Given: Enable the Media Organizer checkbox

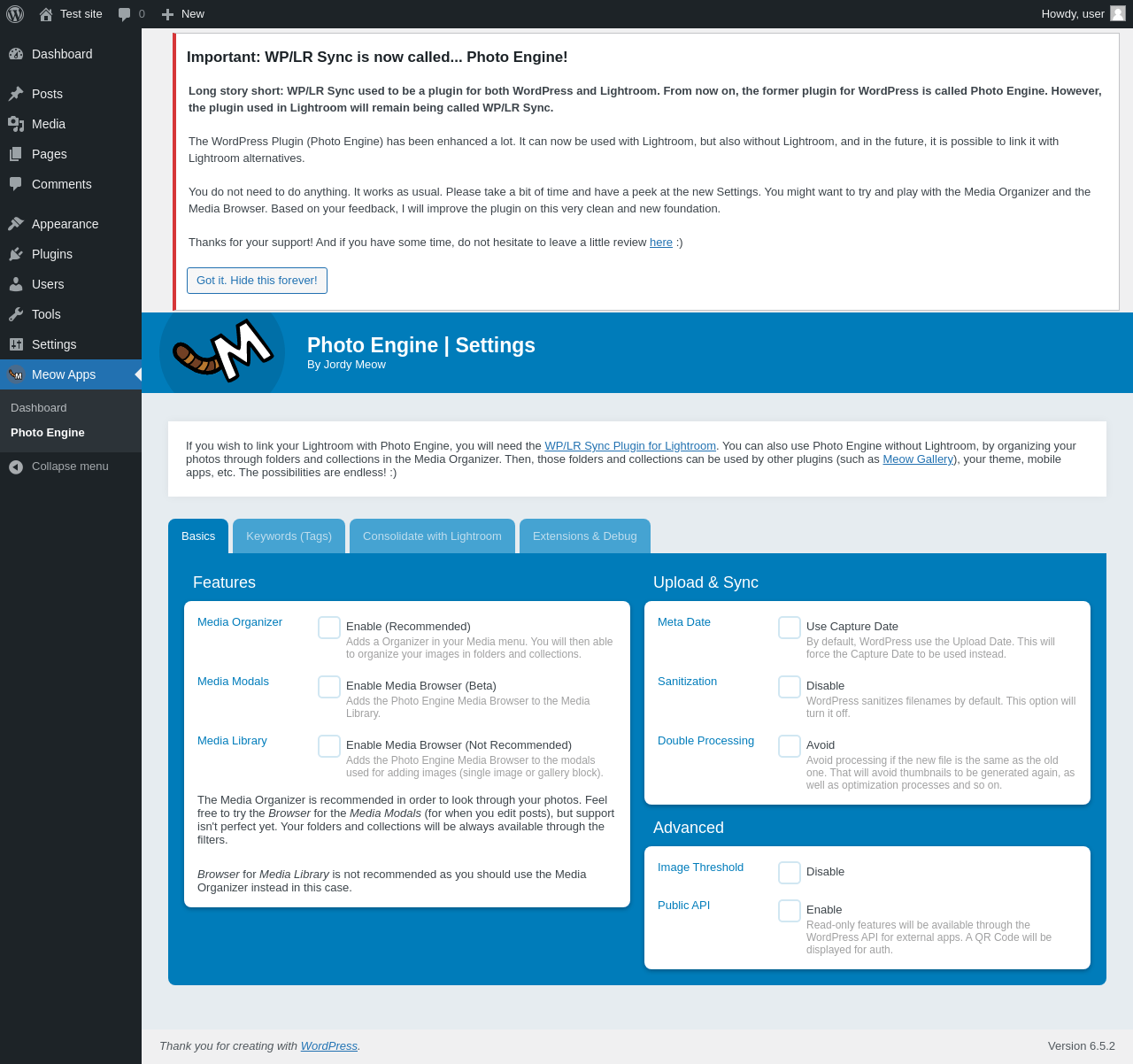Looking at the screenshot, I should [329, 628].
